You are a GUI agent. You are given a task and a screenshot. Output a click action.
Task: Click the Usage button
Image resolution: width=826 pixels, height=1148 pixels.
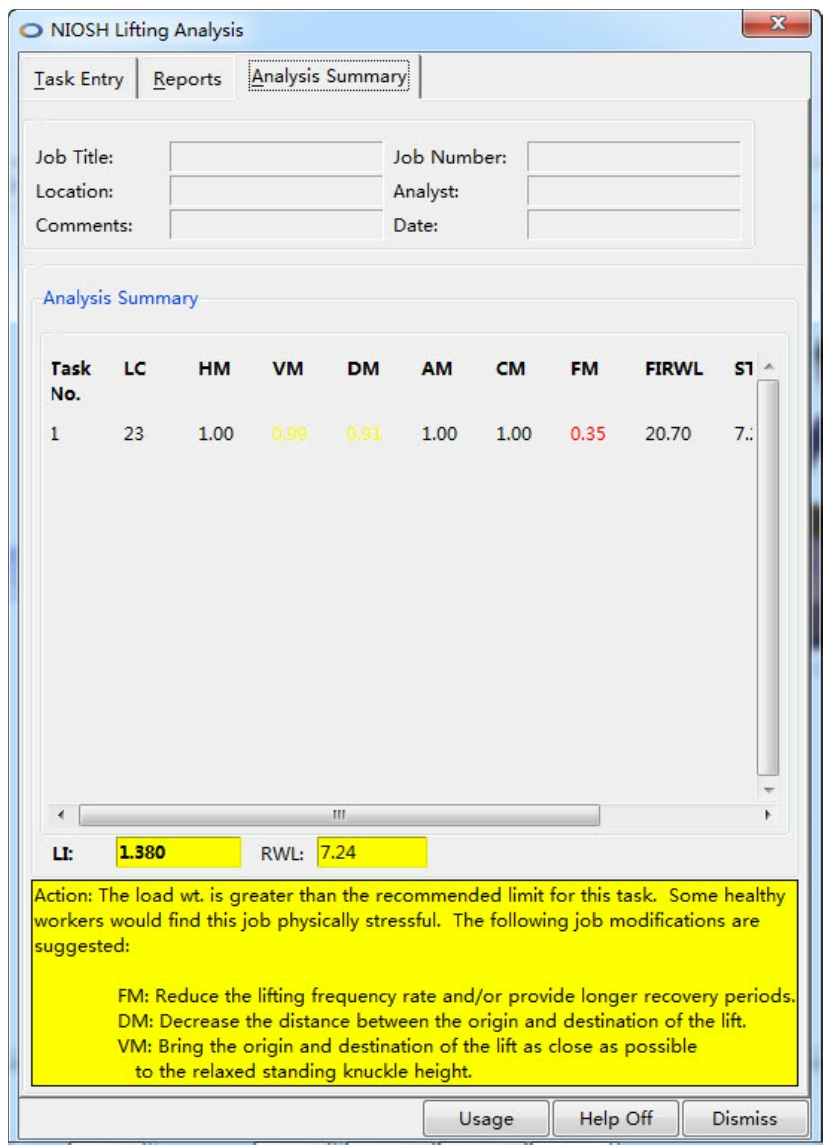tap(485, 1119)
